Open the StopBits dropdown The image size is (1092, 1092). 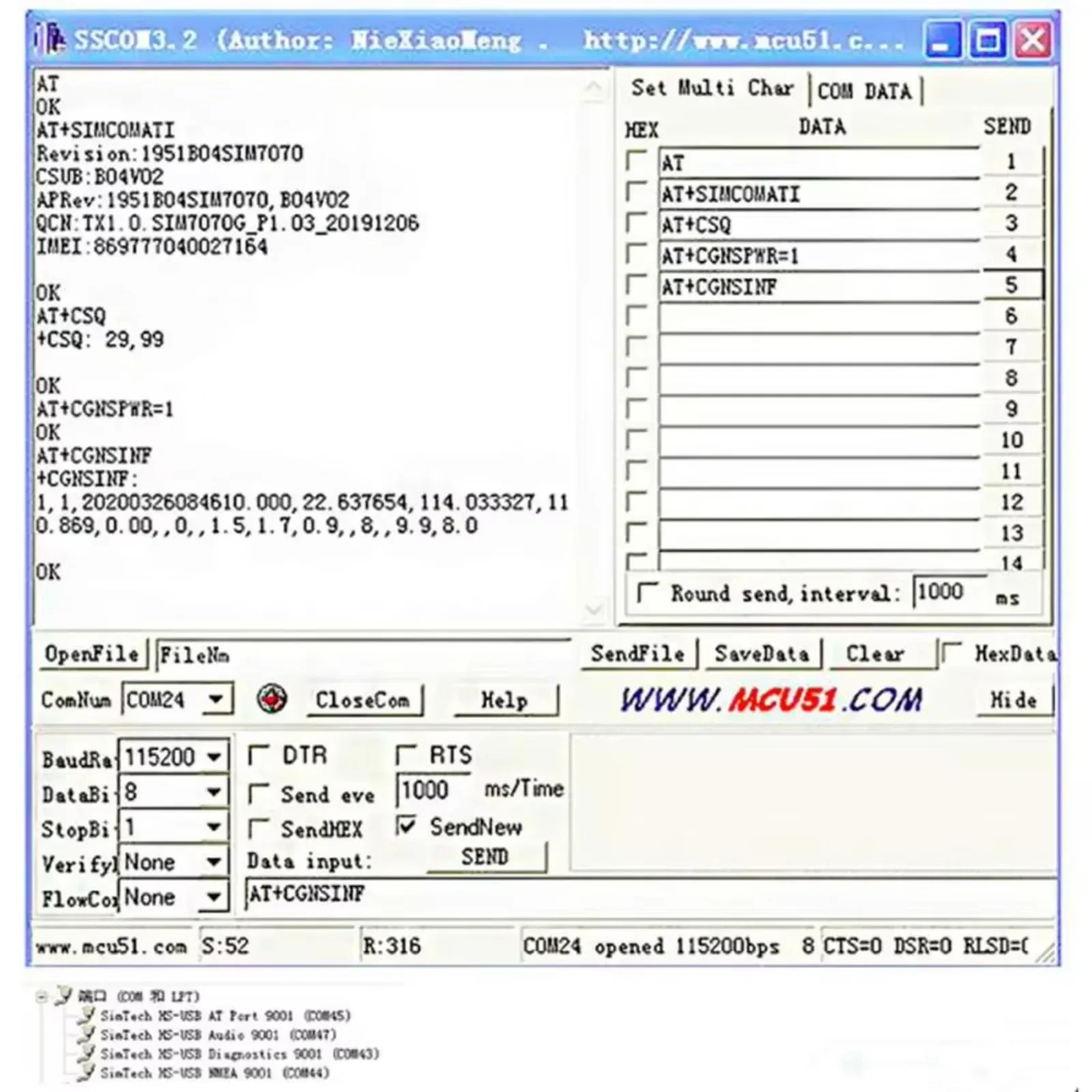click(214, 827)
